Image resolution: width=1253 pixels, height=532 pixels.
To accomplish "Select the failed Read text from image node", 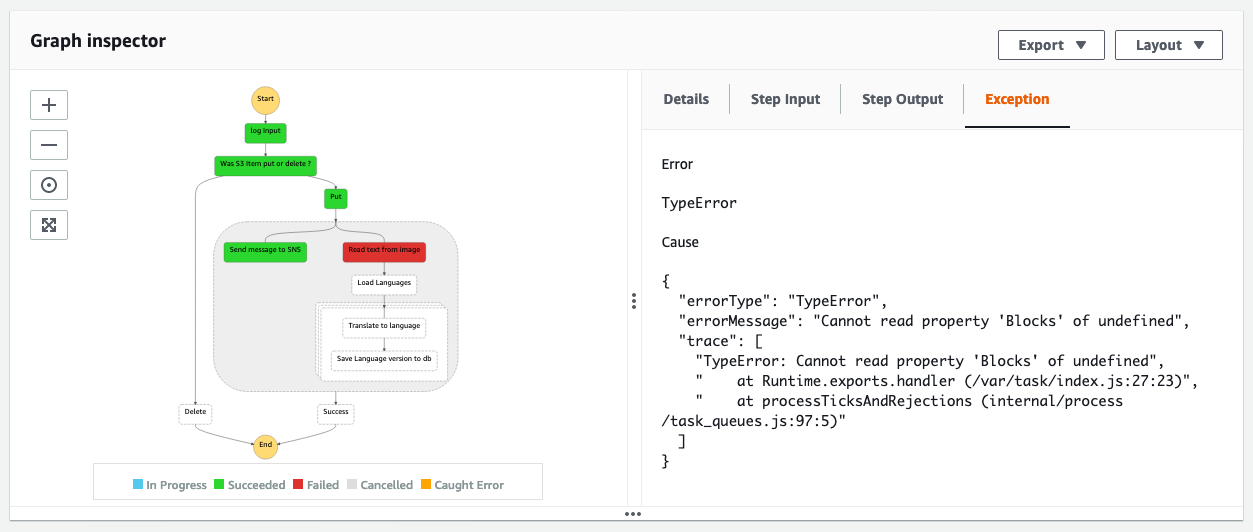I will tap(384, 252).
